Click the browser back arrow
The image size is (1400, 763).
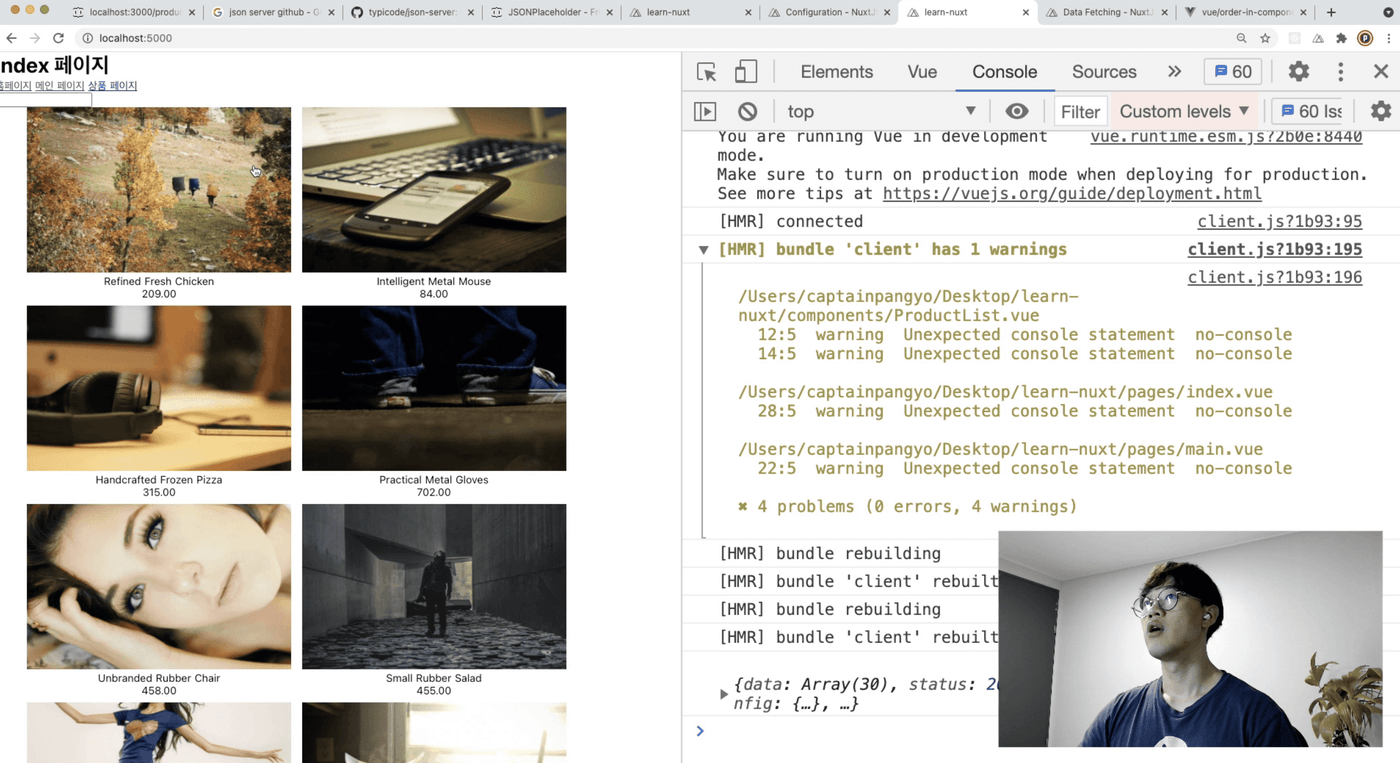click(11, 38)
